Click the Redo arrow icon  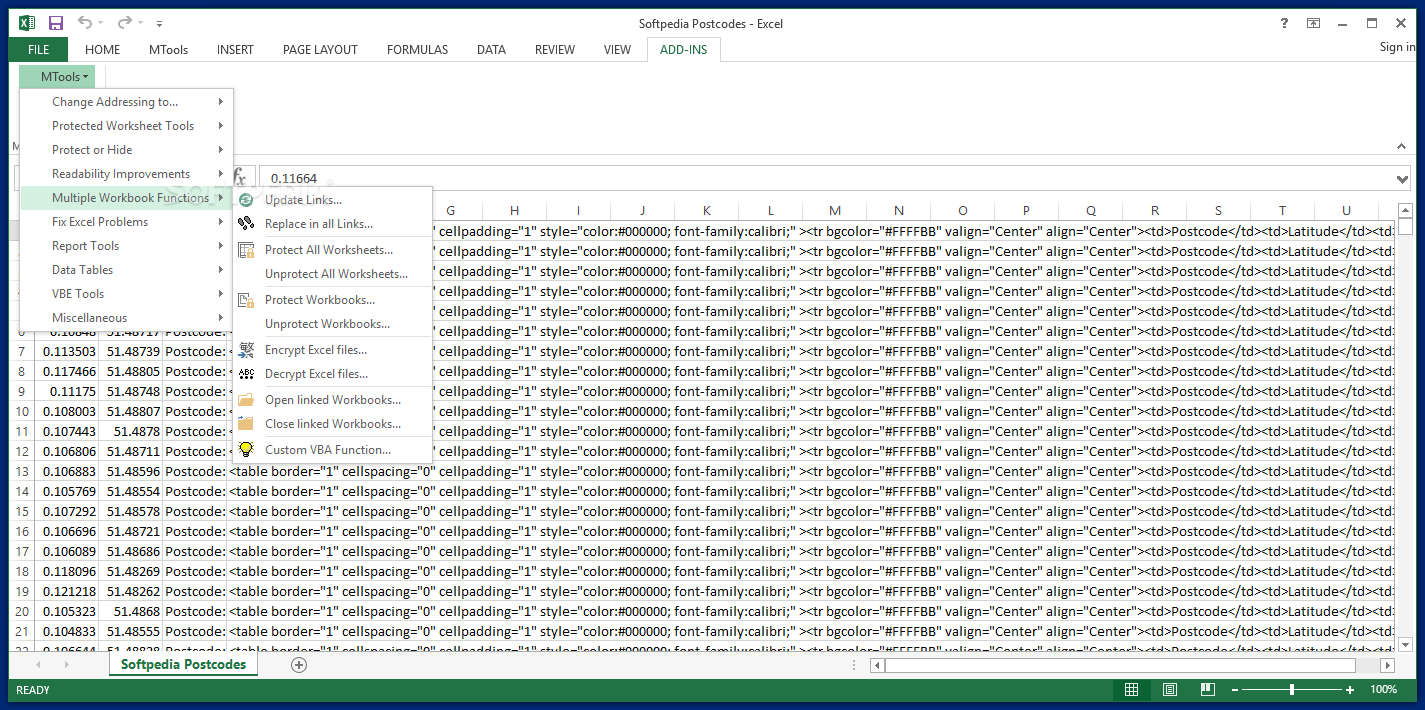[124, 23]
